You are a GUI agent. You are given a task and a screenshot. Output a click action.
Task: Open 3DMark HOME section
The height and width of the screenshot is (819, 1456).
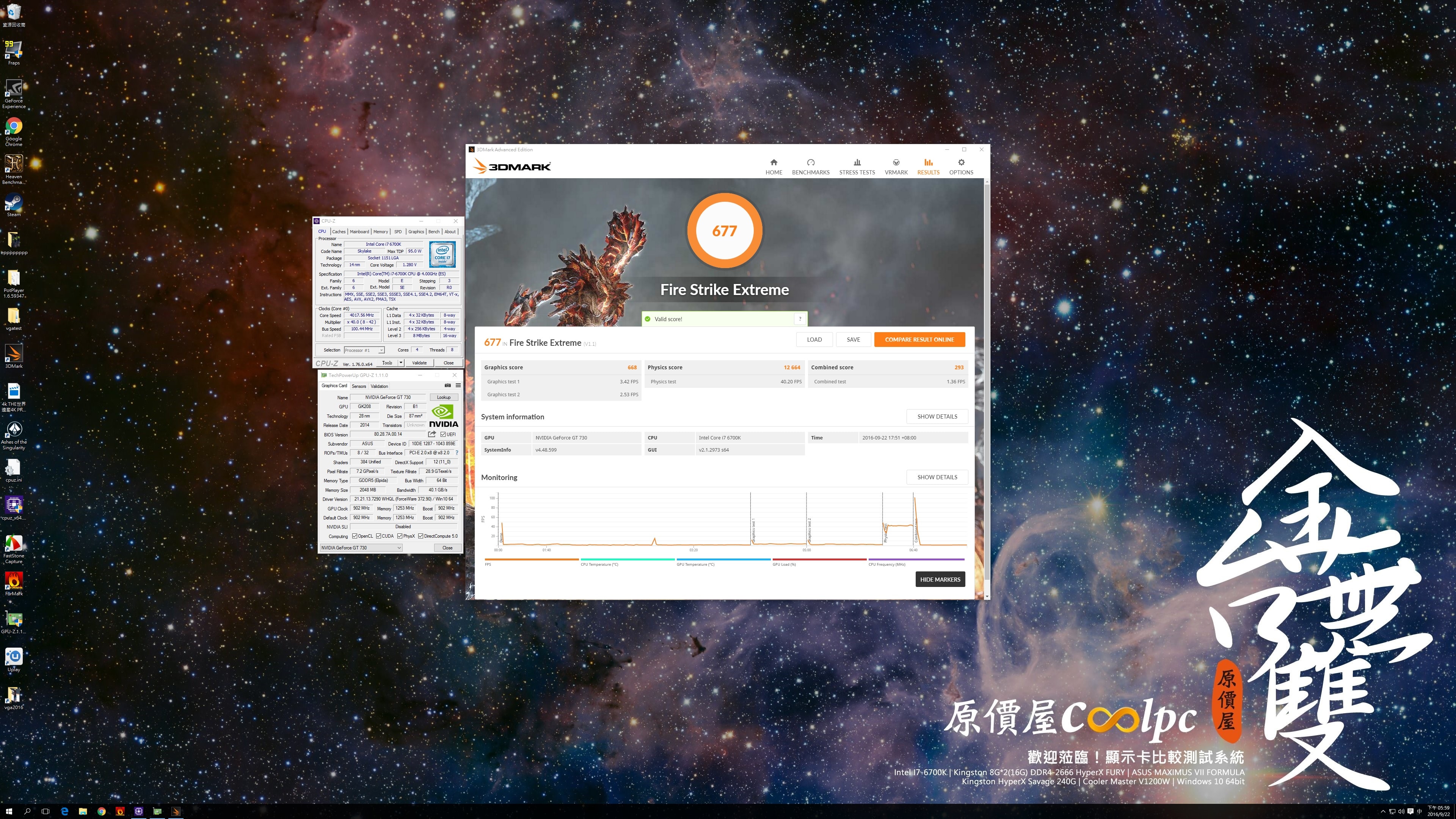774,167
